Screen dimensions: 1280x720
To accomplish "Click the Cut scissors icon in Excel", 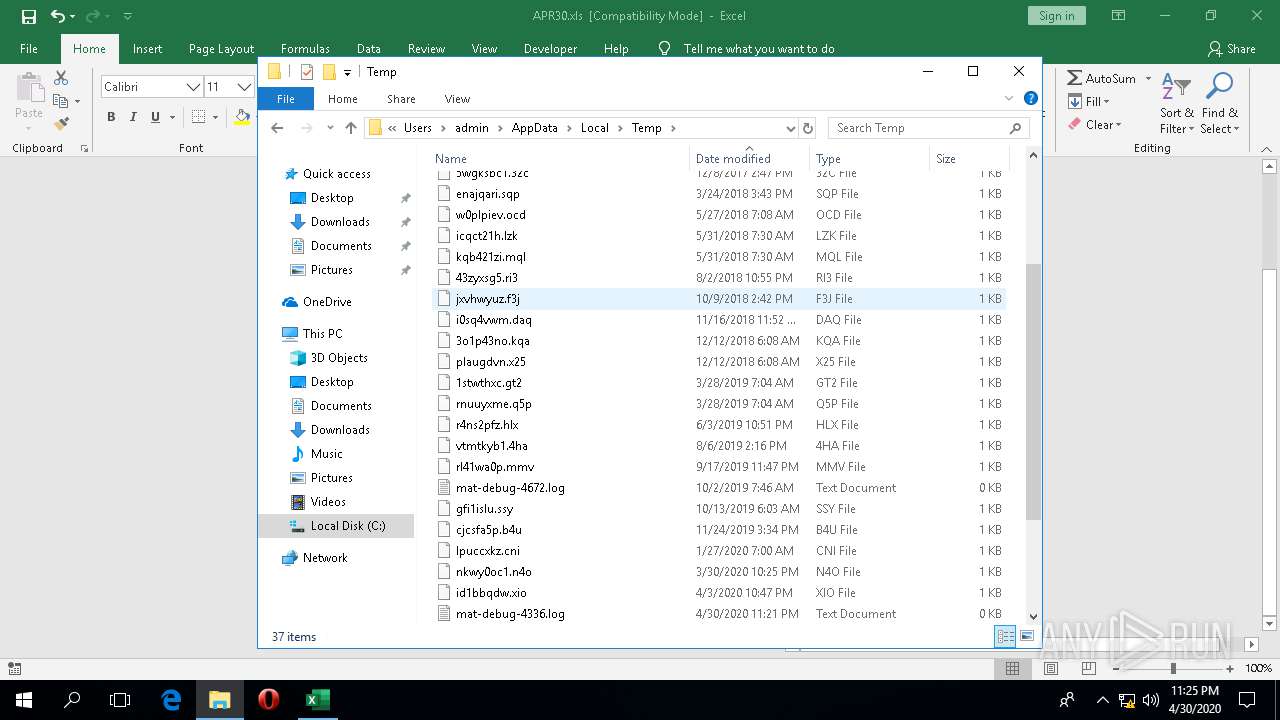I will coord(61,78).
